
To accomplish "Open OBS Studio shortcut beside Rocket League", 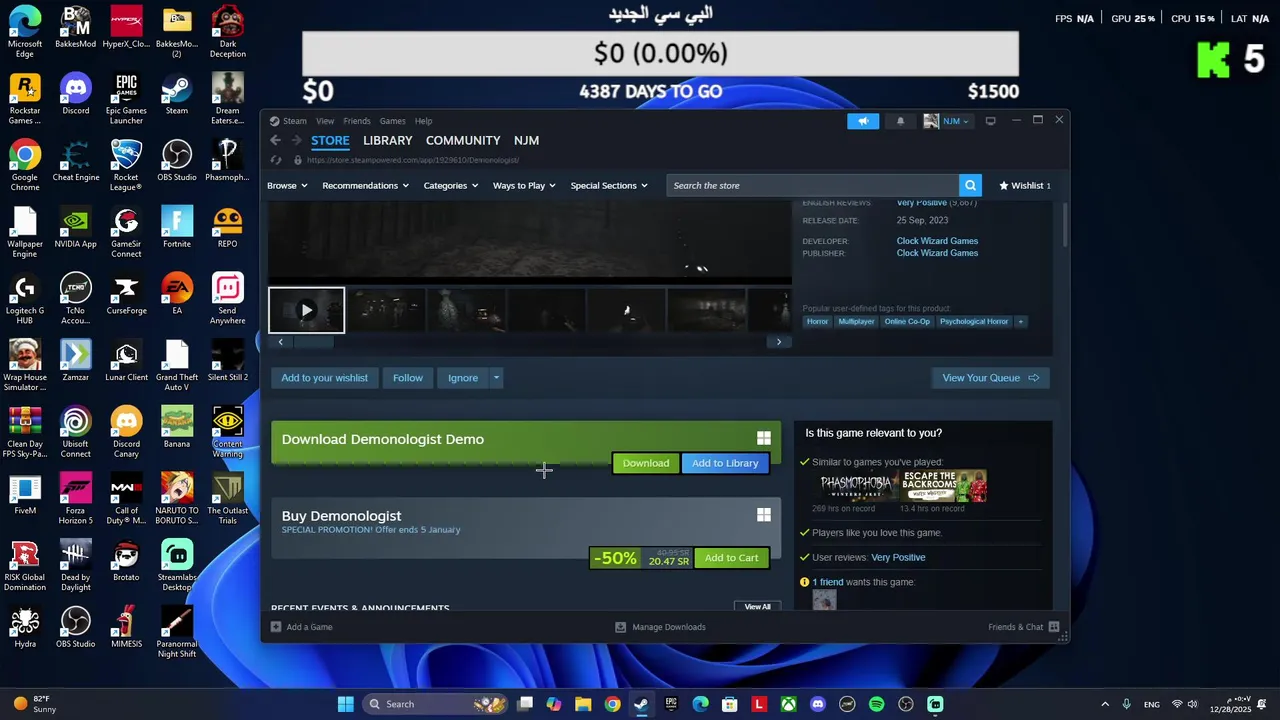I will pos(177,161).
